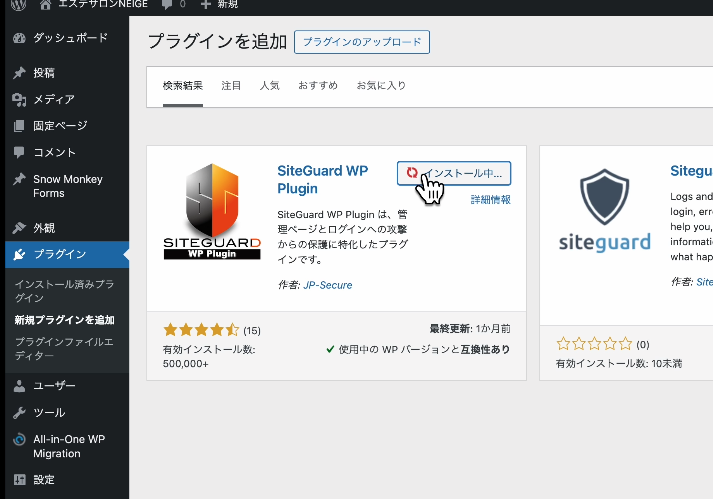The image size is (713, 499).
Task: Click the ツール wrench icon
Action: coord(19,413)
